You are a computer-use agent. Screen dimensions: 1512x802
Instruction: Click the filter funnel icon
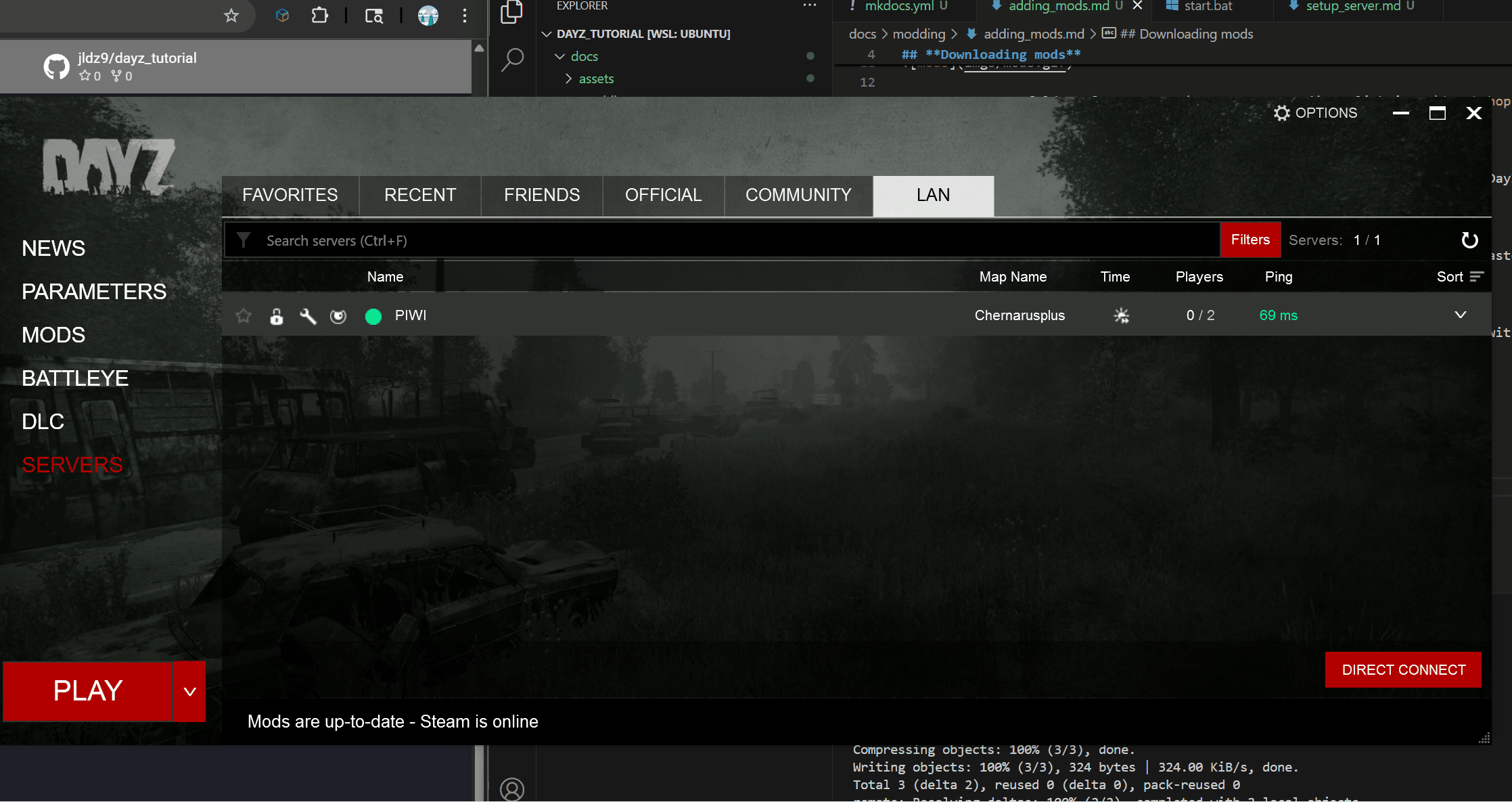click(244, 240)
